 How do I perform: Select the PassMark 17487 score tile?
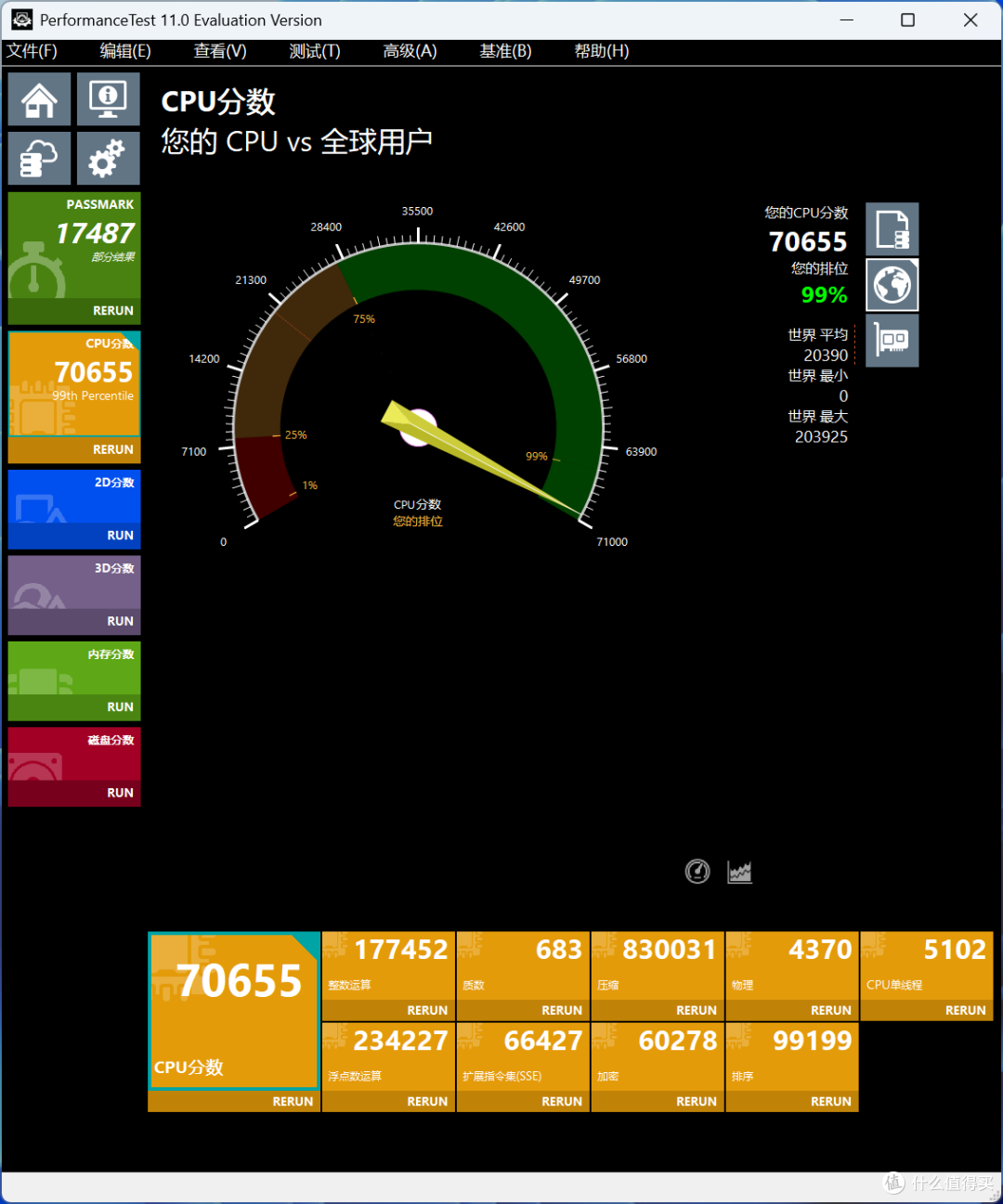(x=74, y=245)
